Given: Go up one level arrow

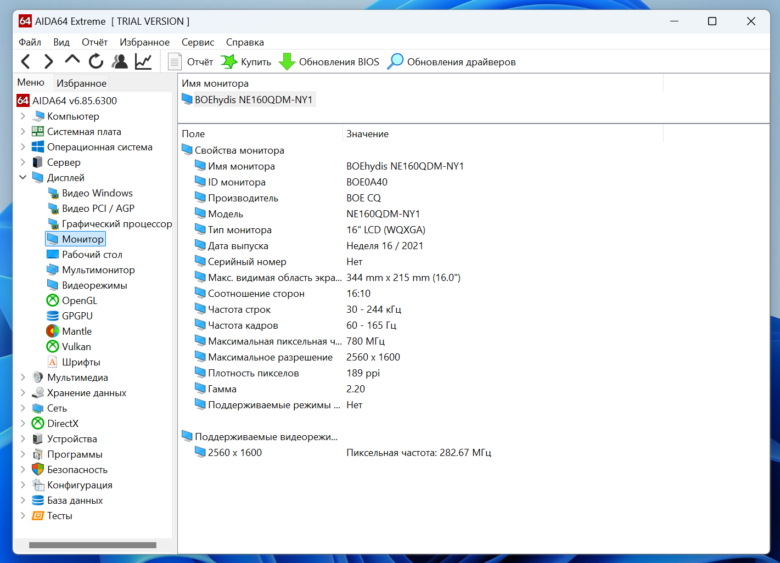Looking at the screenshot, I should pyautogui.click(x=72, y=60).
